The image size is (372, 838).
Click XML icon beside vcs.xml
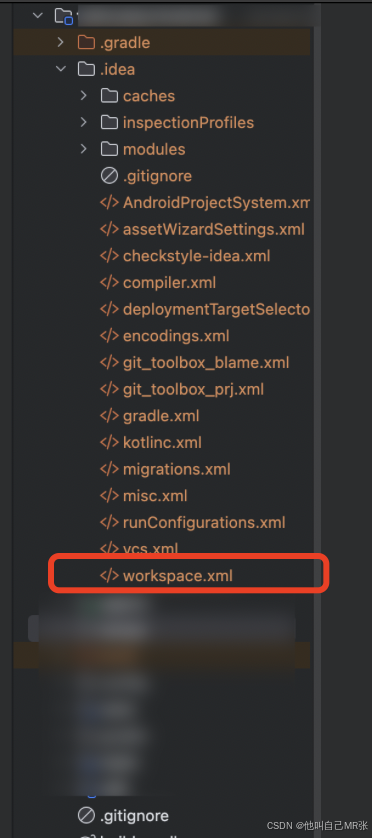tap(109, 548)
